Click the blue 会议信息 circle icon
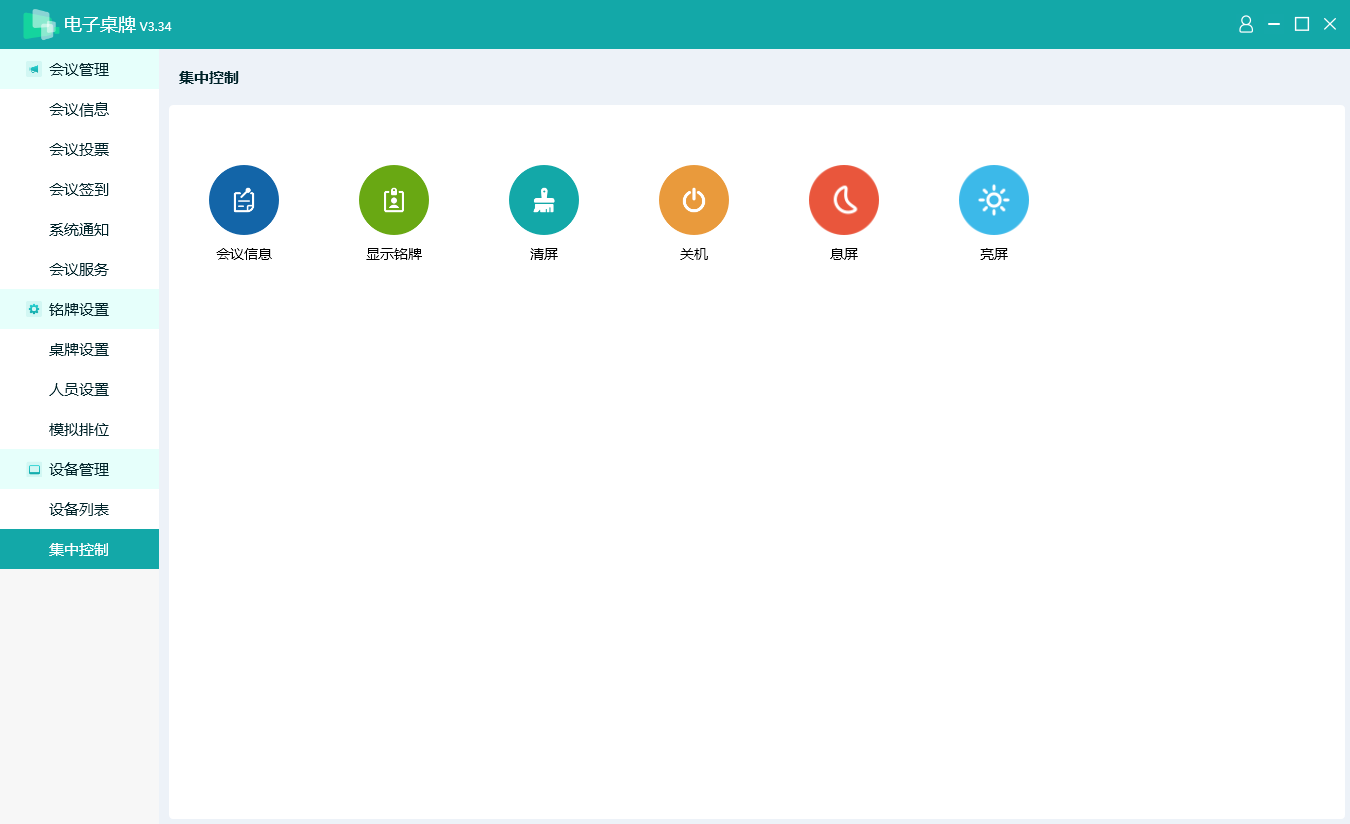The image size is (1350, 824). (244, 200)
